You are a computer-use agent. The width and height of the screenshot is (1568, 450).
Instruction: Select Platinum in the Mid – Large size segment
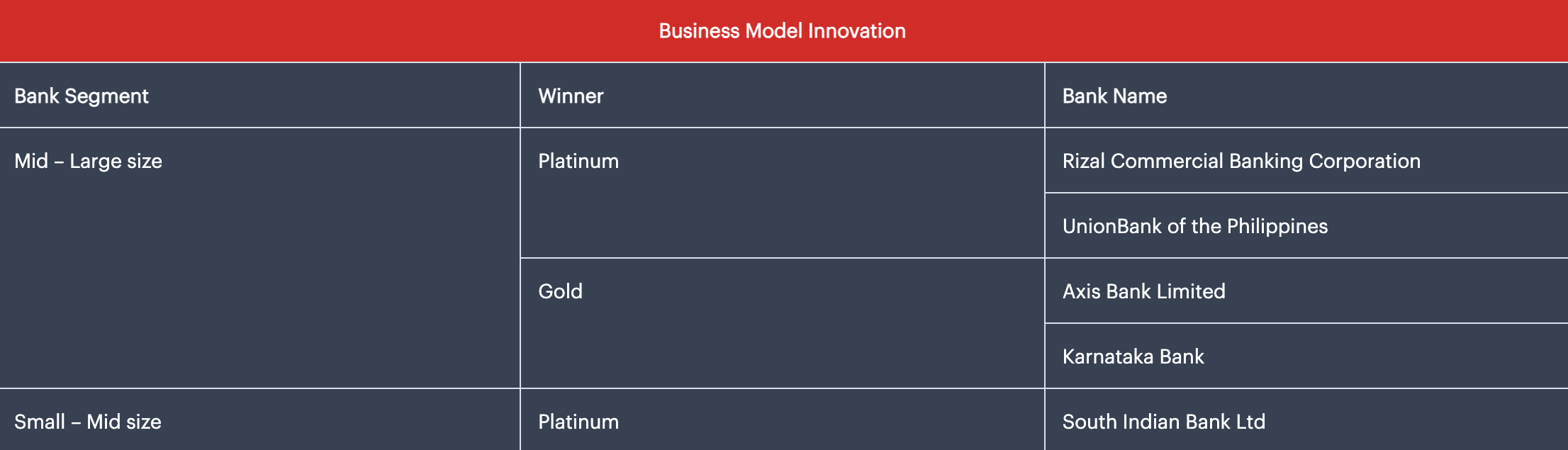578,162
